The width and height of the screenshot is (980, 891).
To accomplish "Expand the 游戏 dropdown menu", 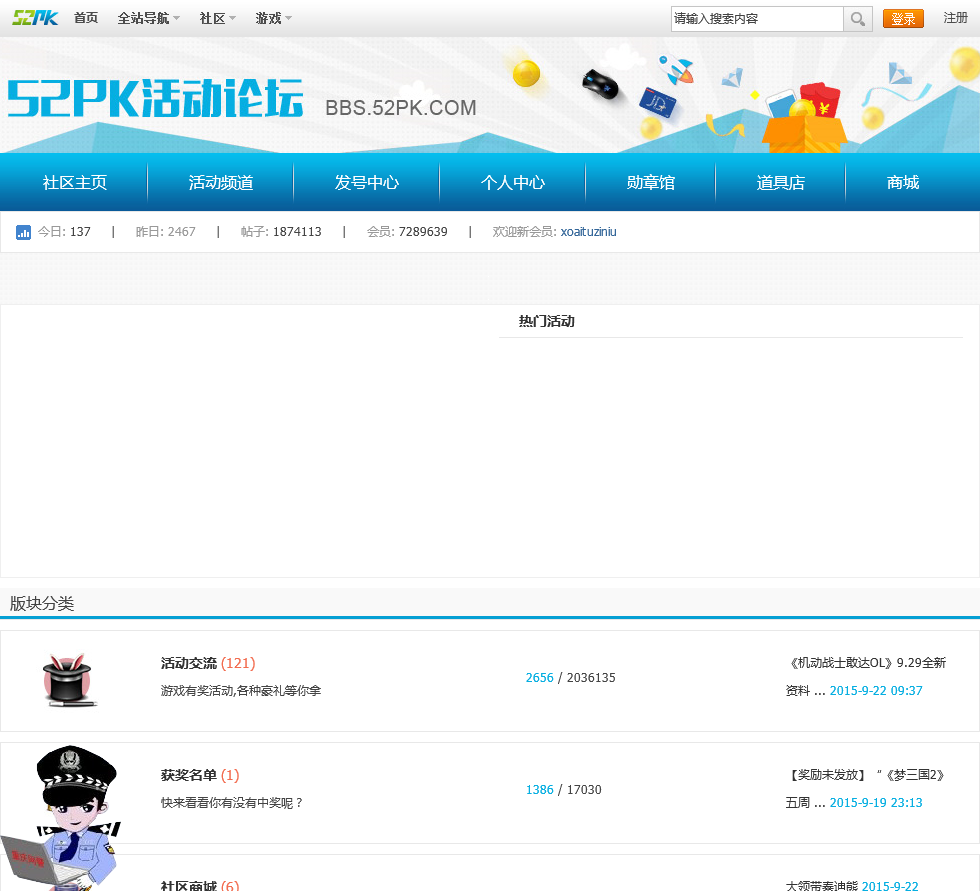I will tap(274, 18).
